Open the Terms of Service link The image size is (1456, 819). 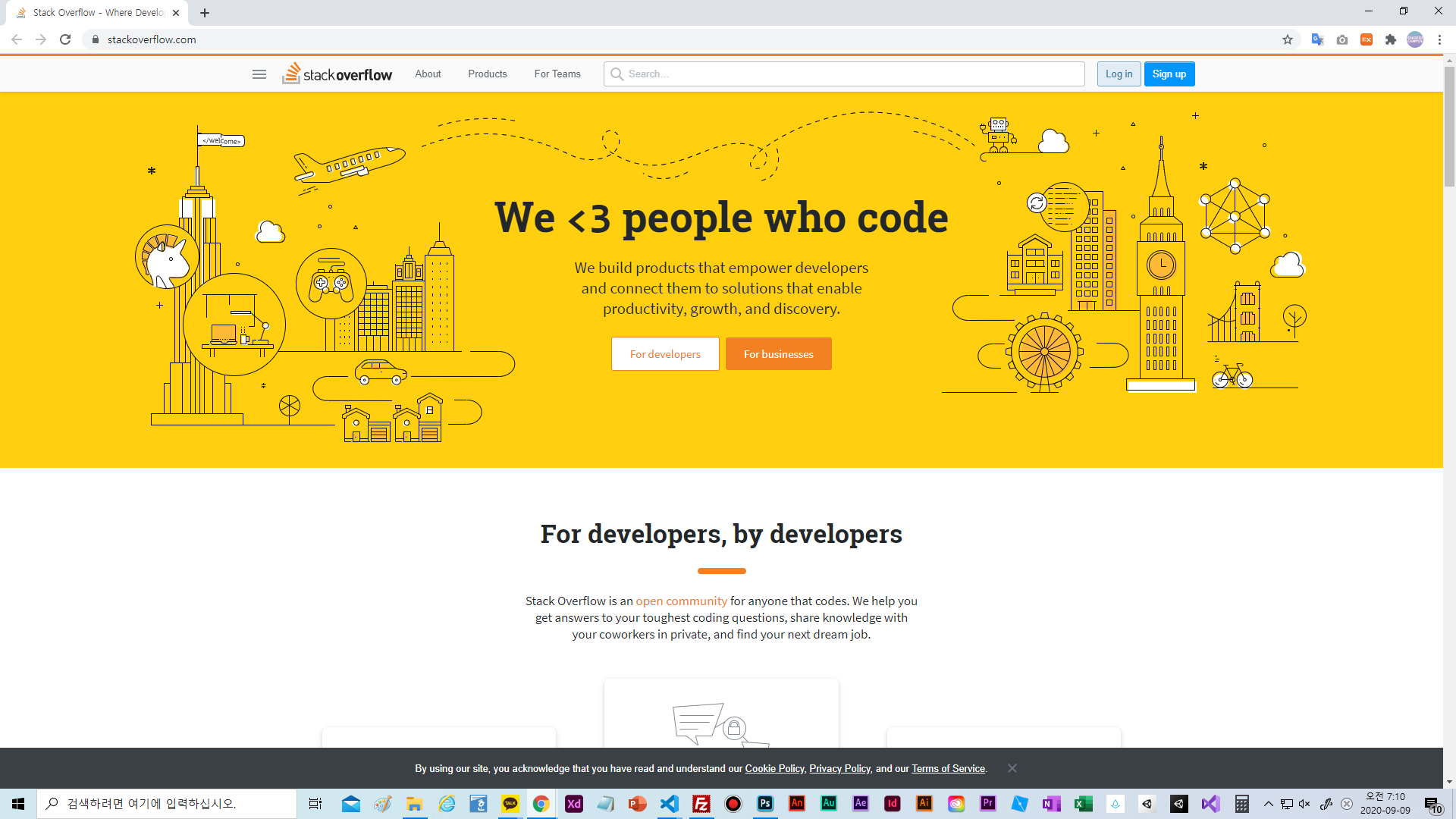[x=948, y=768]
